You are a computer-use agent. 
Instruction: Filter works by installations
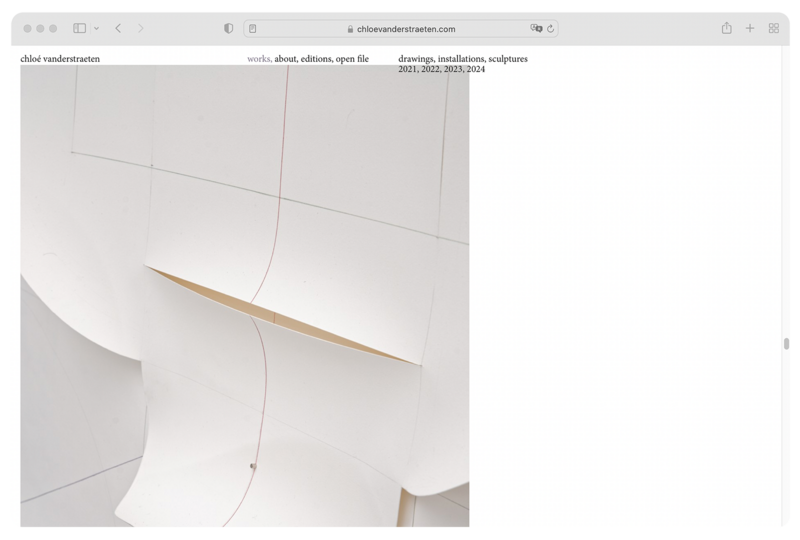point(461,59)
